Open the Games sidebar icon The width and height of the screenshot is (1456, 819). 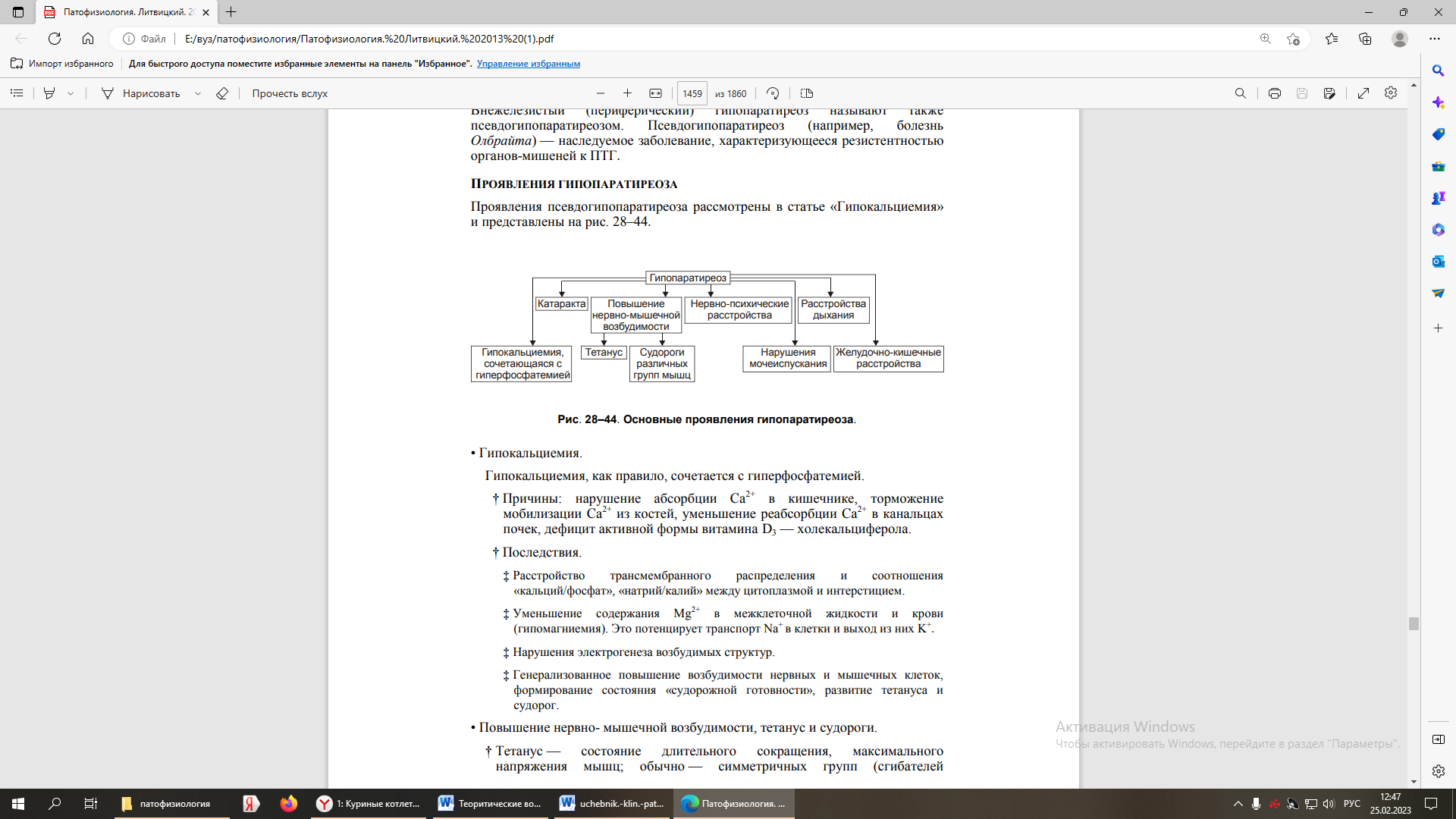click(1438, 198)
